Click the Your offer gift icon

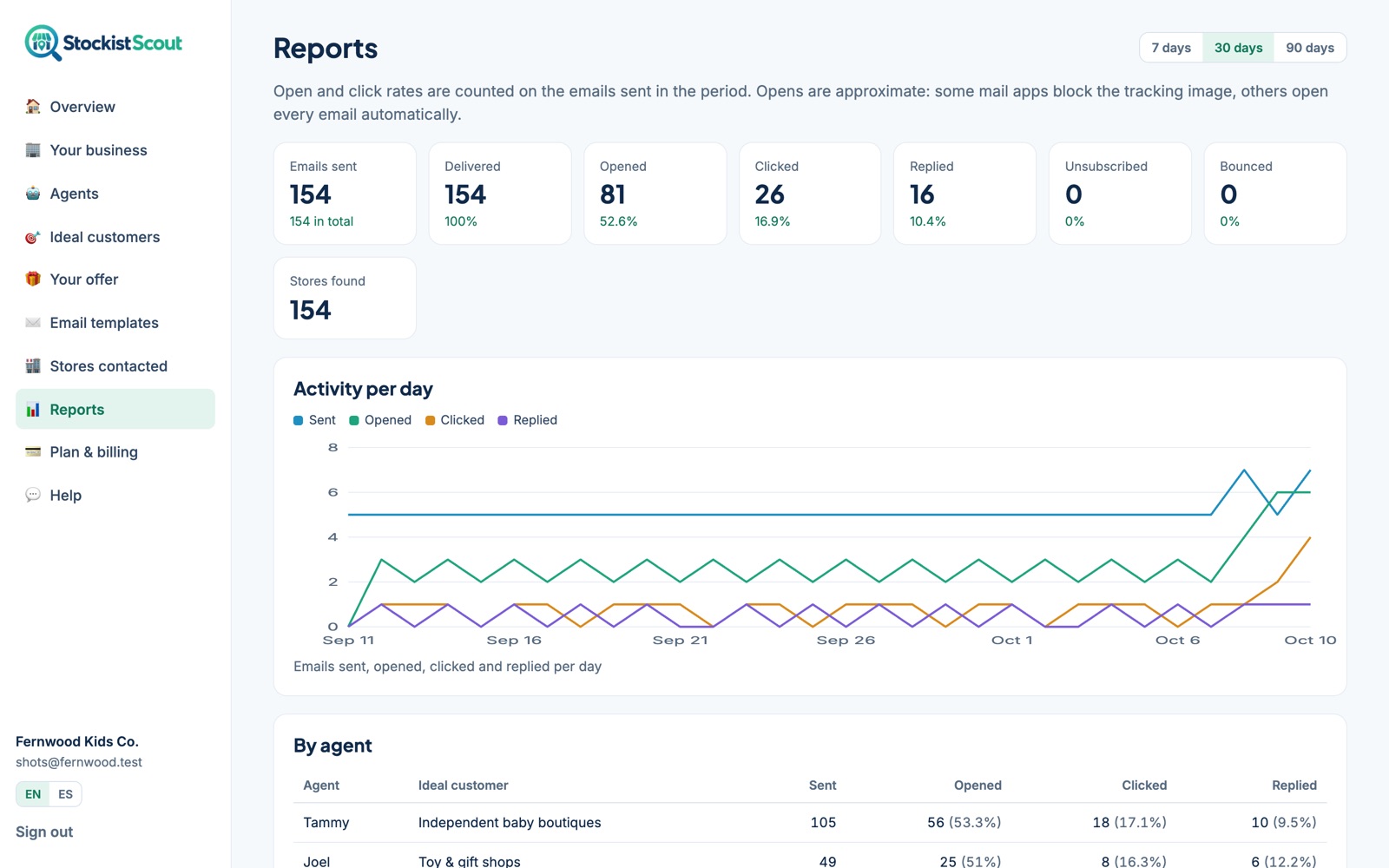coord(33,279)
